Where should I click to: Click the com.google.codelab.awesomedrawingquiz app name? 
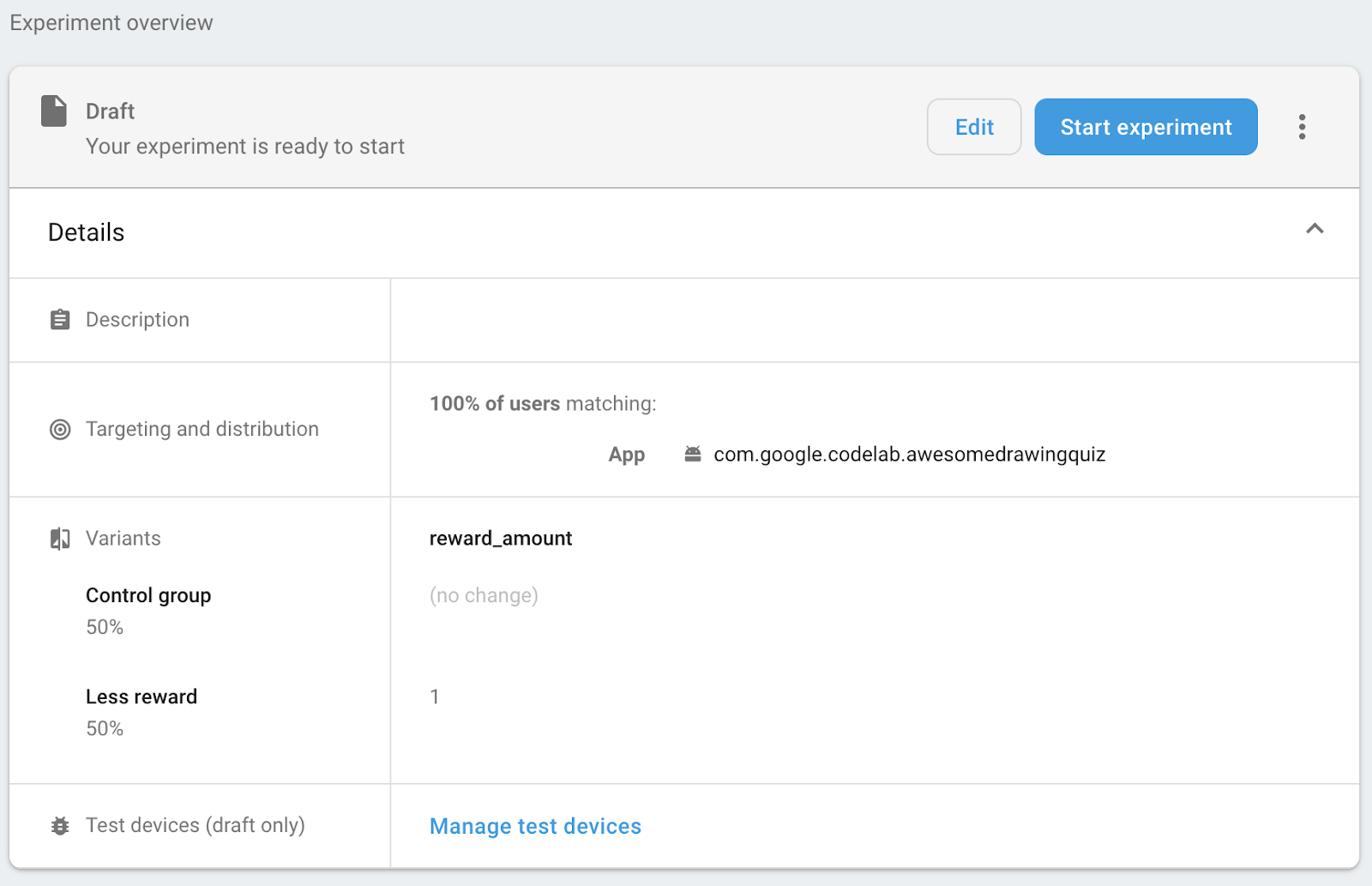tap(909, 455)
